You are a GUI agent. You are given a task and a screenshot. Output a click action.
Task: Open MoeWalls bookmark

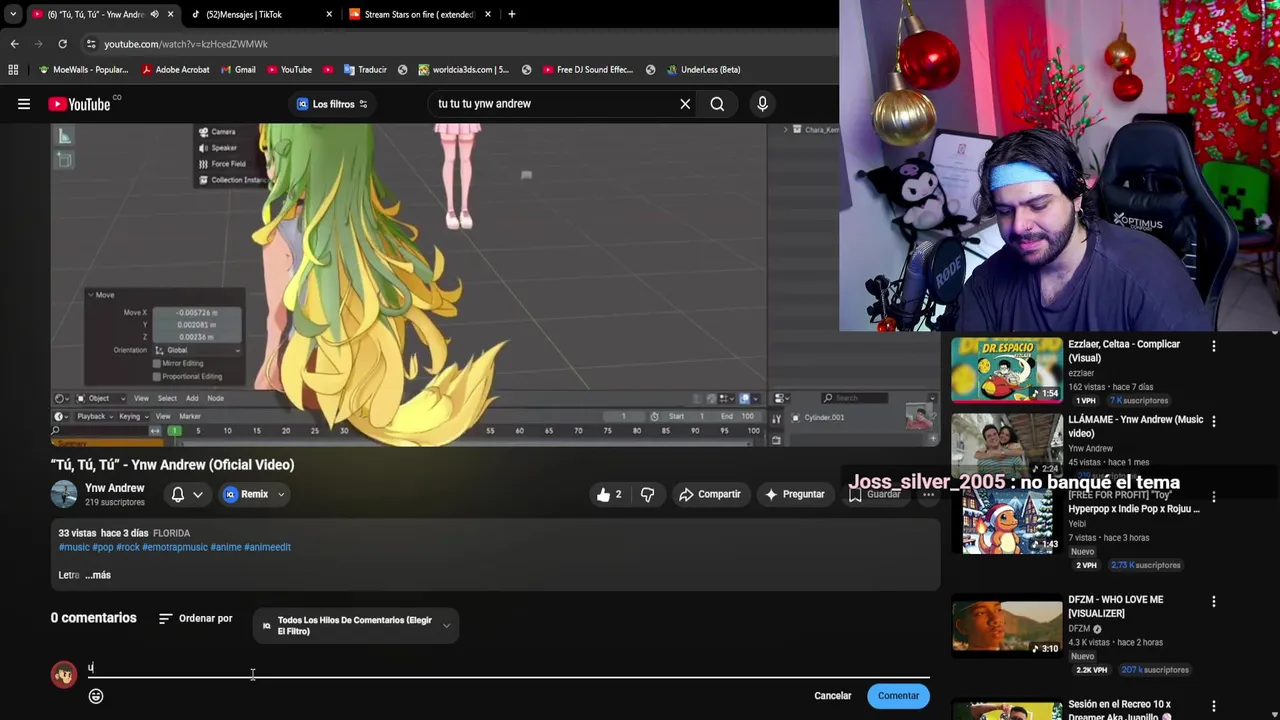point(83,70)
